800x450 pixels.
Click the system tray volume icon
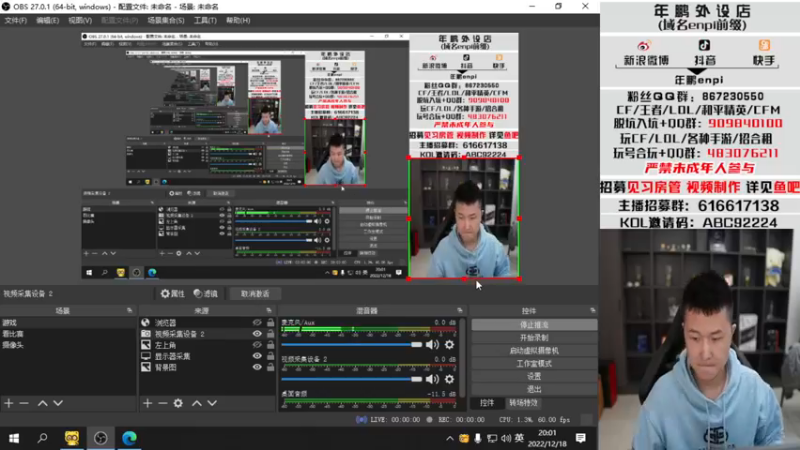[506, 438]
